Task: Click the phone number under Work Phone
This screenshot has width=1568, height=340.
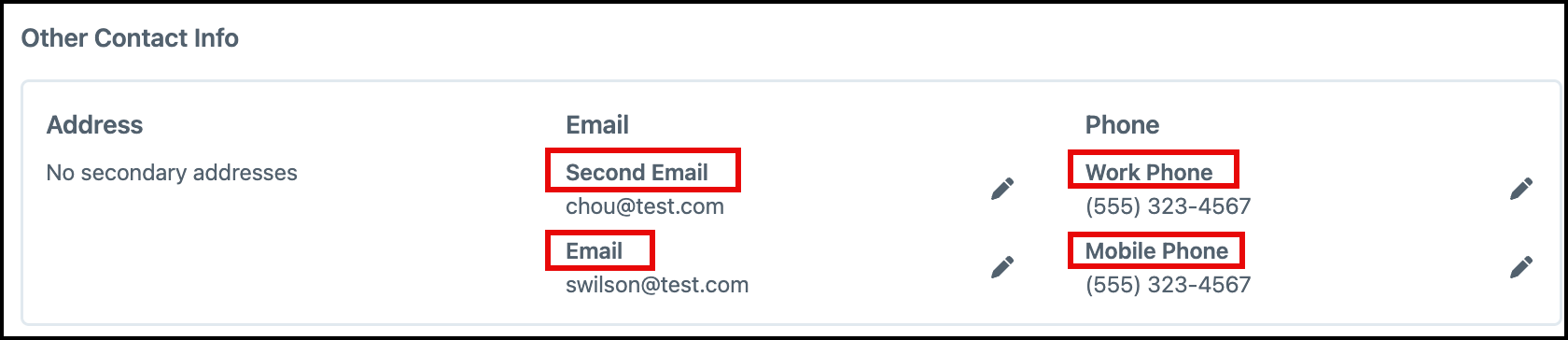Action: pos(1168,206)
